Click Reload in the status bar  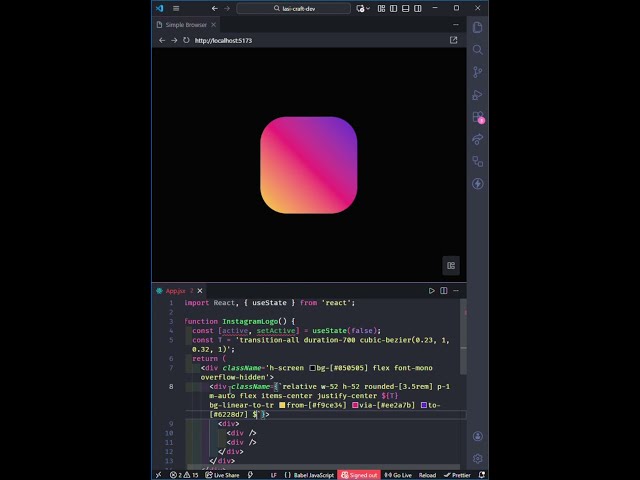click(427, 475)
